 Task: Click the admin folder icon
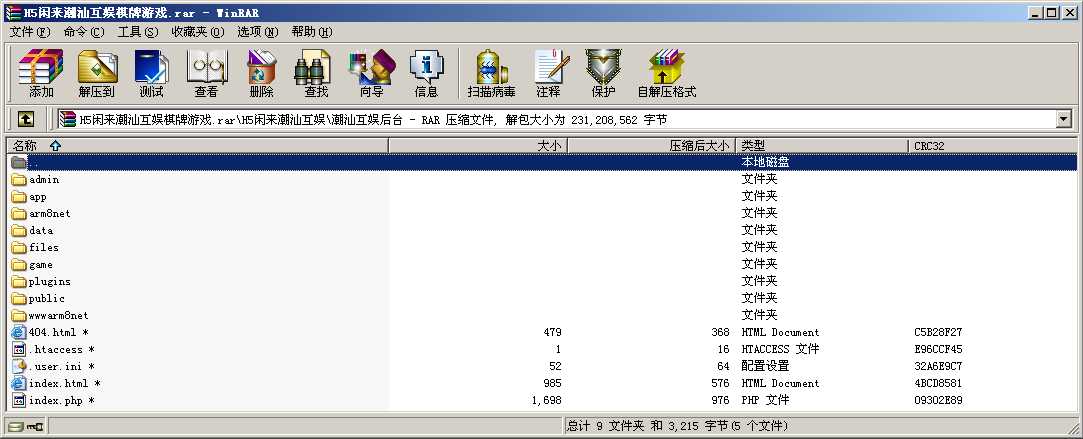coord(19,179)
